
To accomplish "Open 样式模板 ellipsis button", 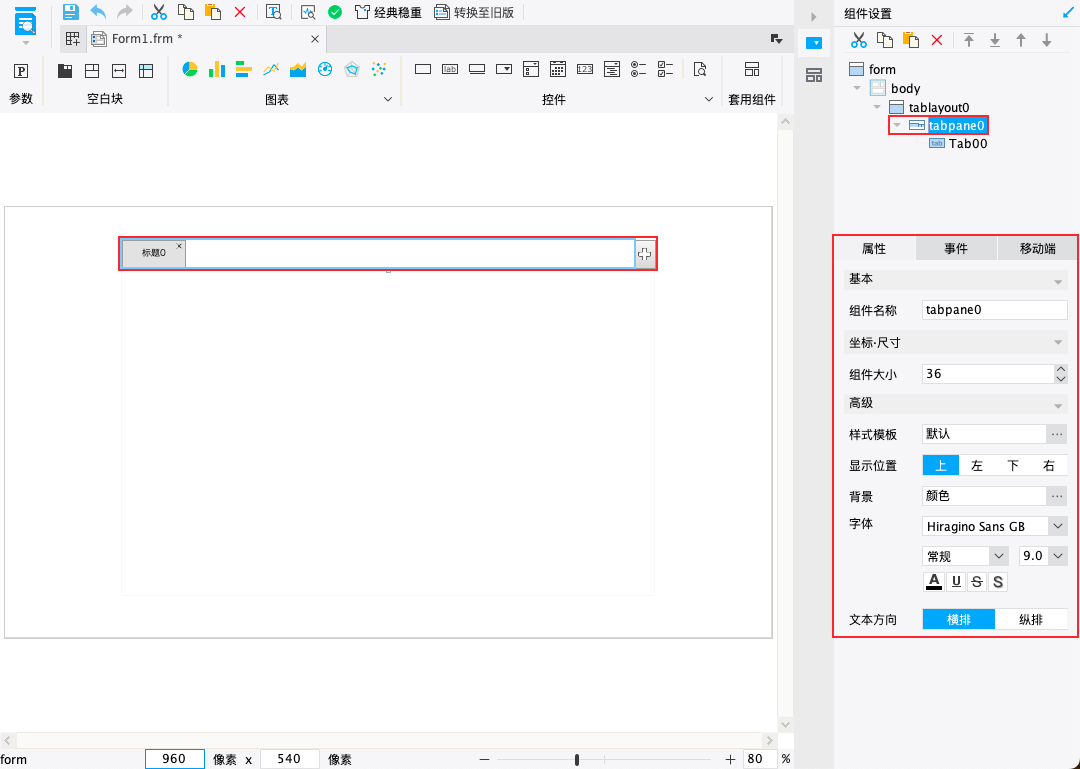I will [1057, 434].
